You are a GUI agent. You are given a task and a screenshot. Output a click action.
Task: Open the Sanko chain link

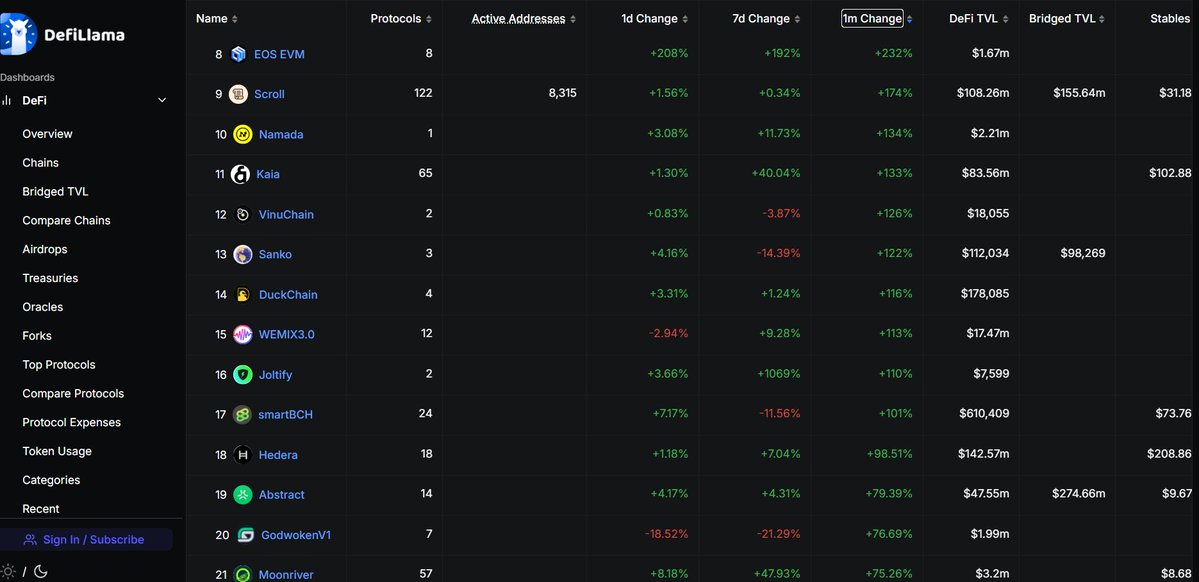coord(275,255)
